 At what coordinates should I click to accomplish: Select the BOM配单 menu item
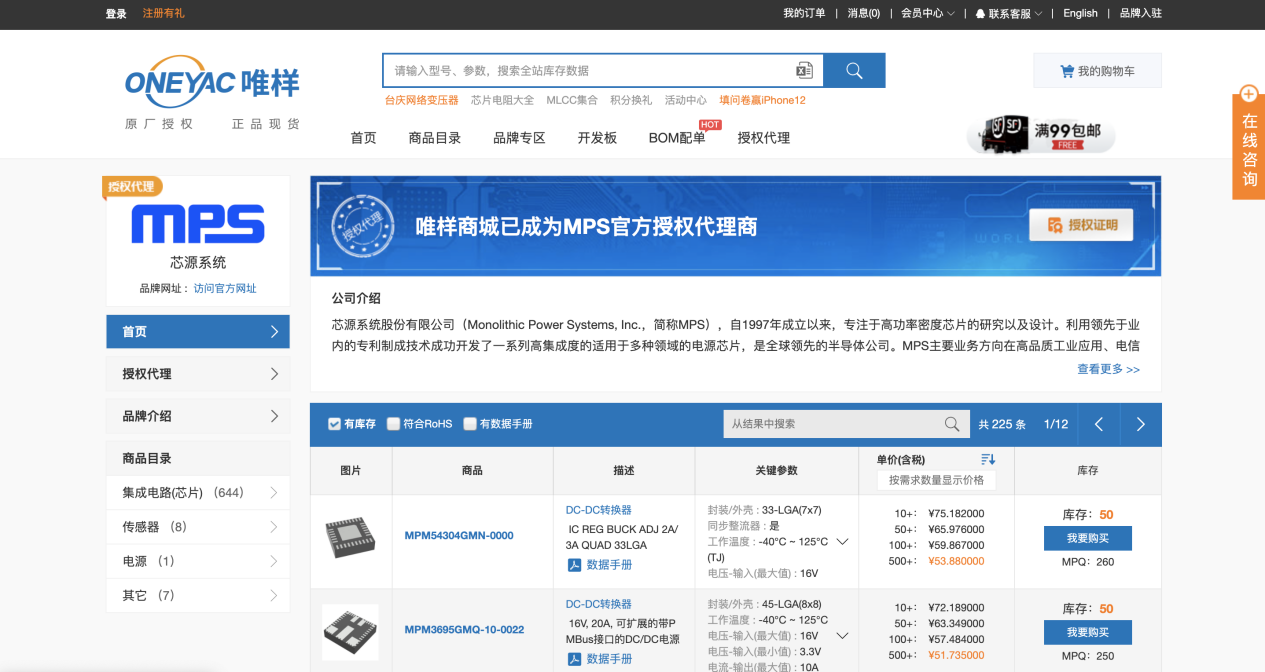point(677,138)
